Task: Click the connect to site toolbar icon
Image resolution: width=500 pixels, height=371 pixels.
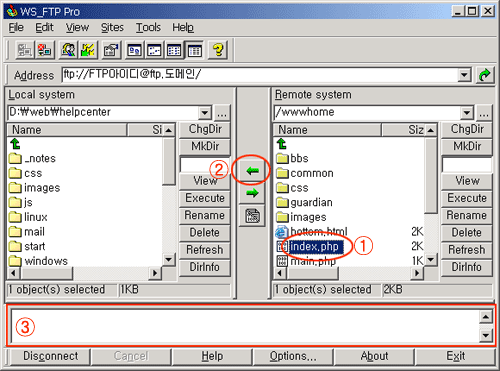Action: pos(24,50)
